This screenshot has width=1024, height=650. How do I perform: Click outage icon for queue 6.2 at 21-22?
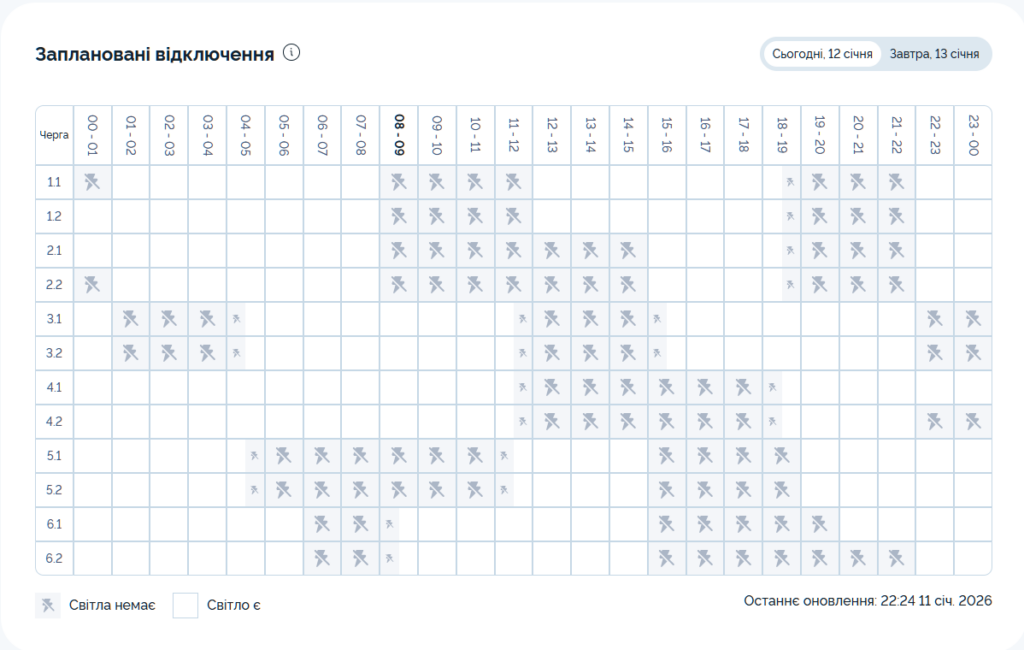coord(896,557)
